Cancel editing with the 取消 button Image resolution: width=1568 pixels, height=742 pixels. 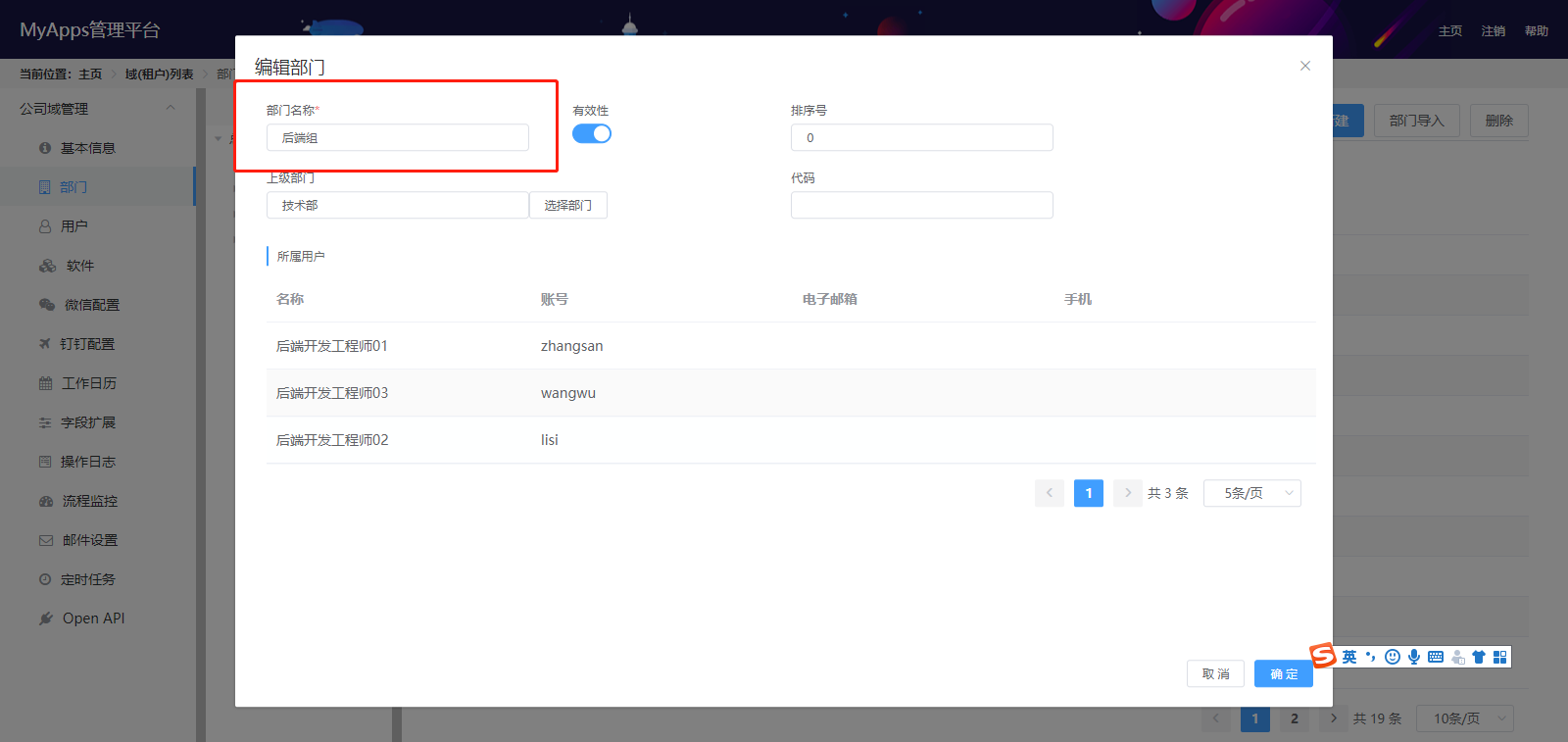tap(1215, 673)
